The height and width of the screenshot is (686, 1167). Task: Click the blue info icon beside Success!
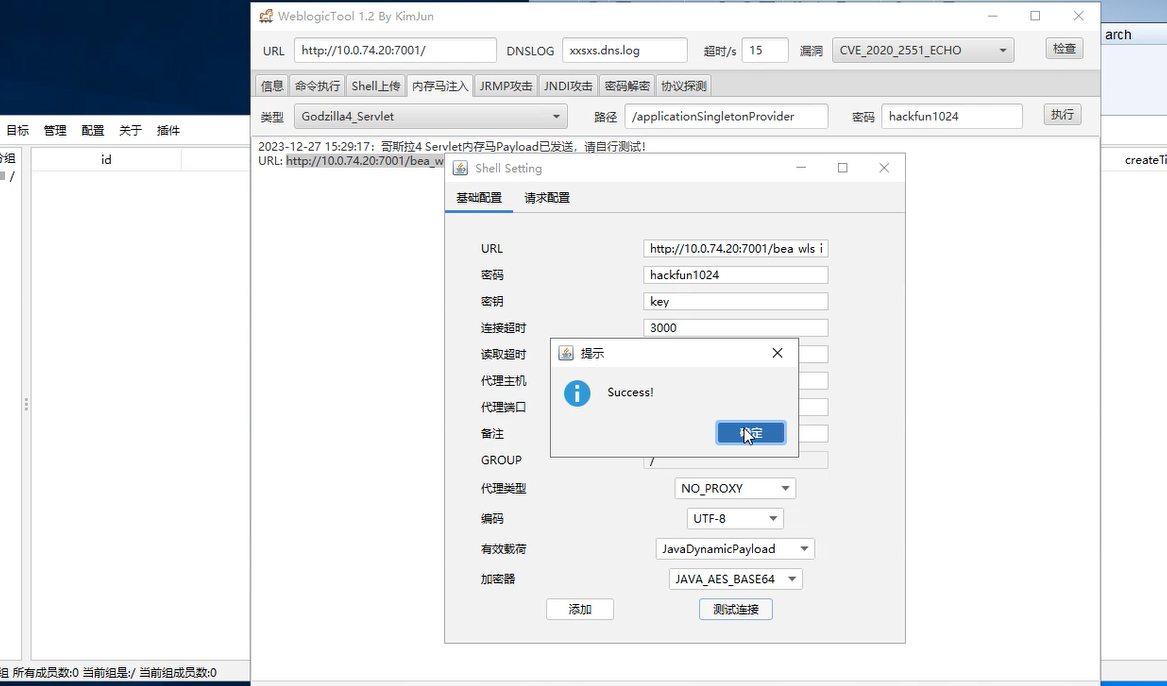pyautogui.click(x=577, y=393)
